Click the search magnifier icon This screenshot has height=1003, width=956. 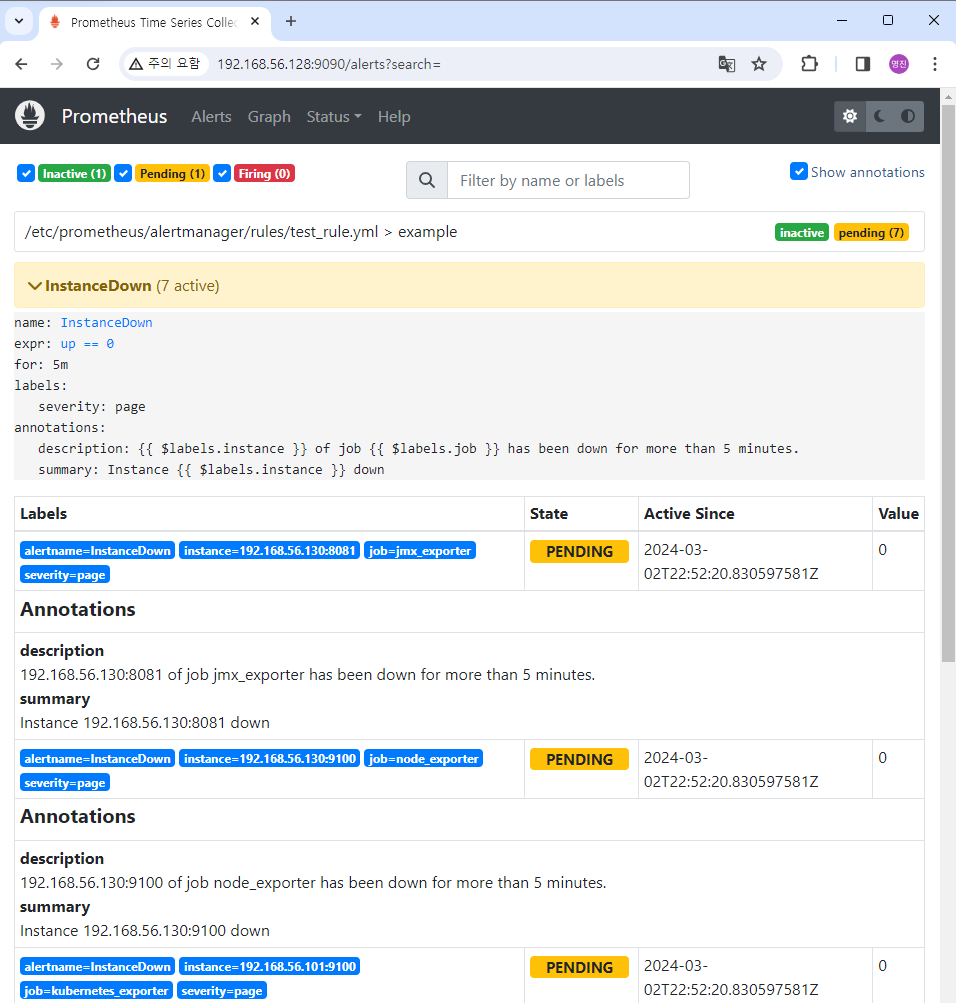[x=427, y=180]
